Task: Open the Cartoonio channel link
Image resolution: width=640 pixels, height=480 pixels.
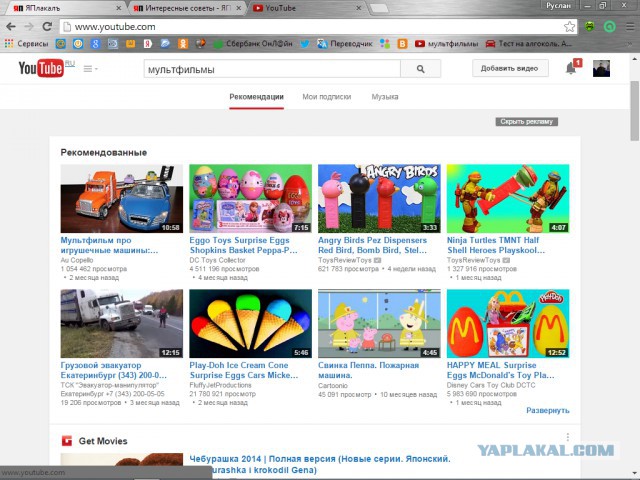Action: [x=333, y=385]
